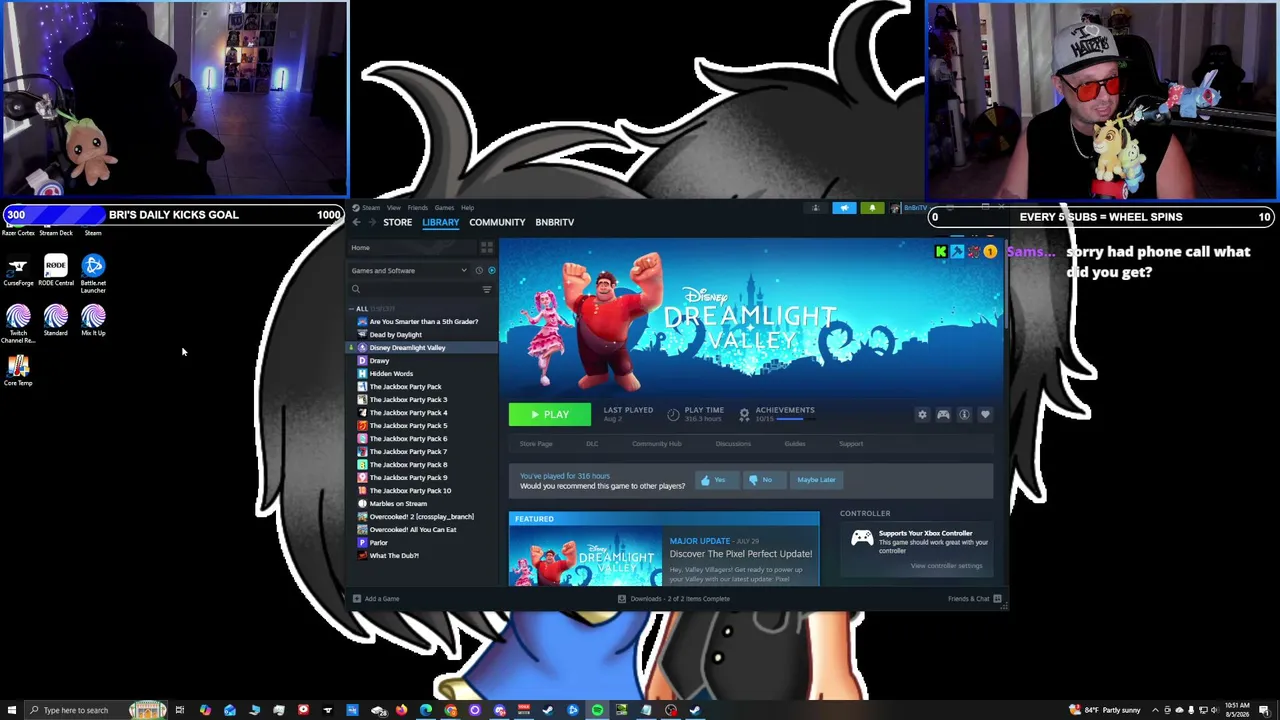The width and height of the screenshot is (1280, 720).
Task: Open Steam announcements megaphone icon
Action: [844, 208]
